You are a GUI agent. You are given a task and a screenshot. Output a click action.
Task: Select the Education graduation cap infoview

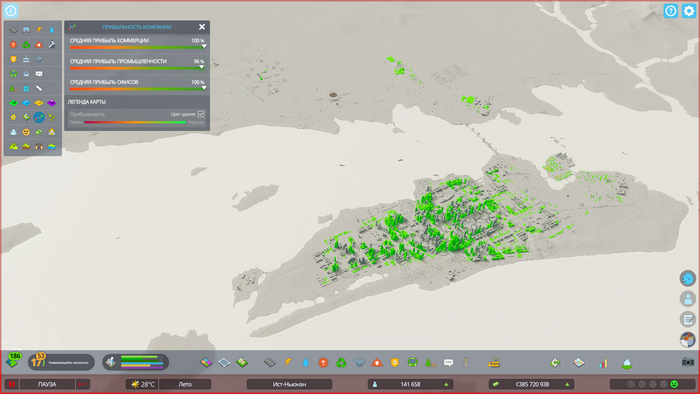click(39, 59)
